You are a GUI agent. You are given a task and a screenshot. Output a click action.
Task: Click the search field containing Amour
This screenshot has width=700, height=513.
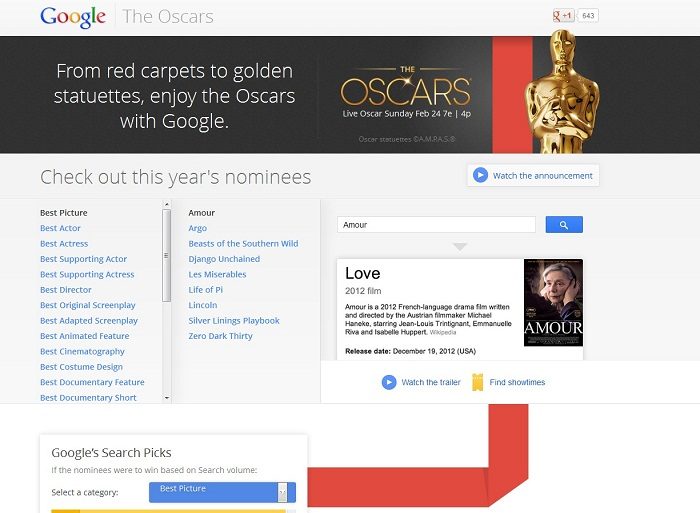(436, 225)
